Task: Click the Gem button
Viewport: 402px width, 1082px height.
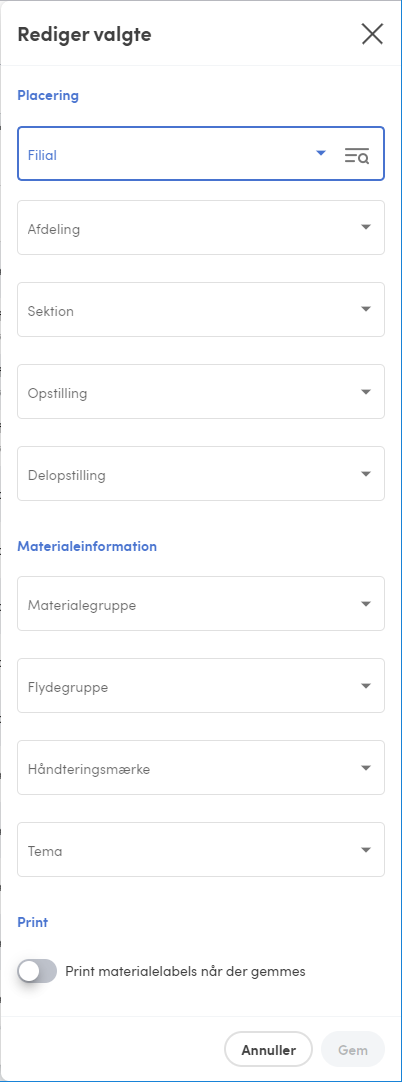Action: (x=352, y=1050)
